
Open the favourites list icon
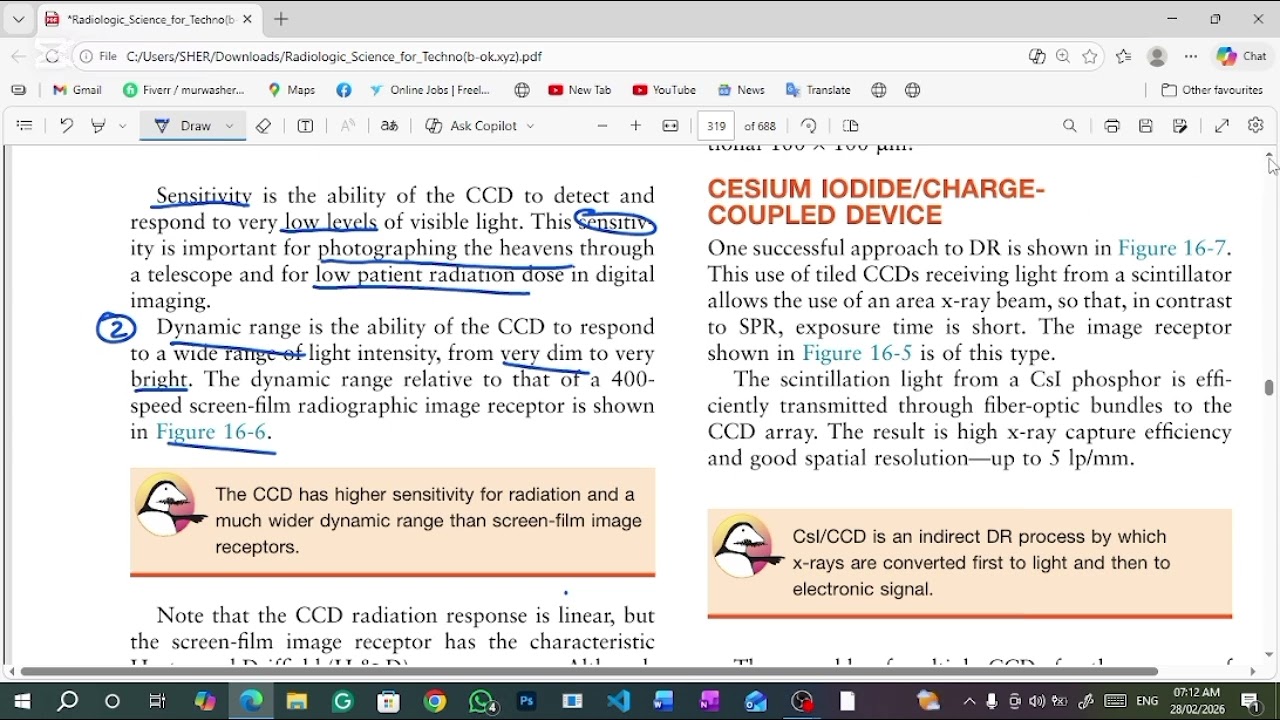(x=1124, y=57)
